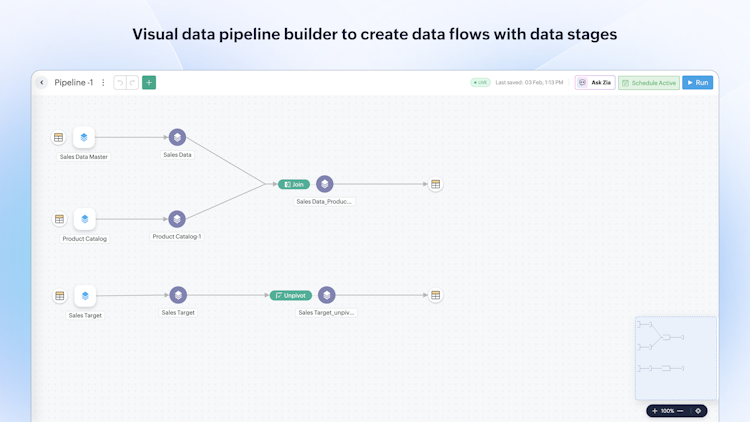This screenshot has width=750, height=422.
Task: Click the fit-to-view target icon
Action: pyautogui.click(x=698, y=411)
